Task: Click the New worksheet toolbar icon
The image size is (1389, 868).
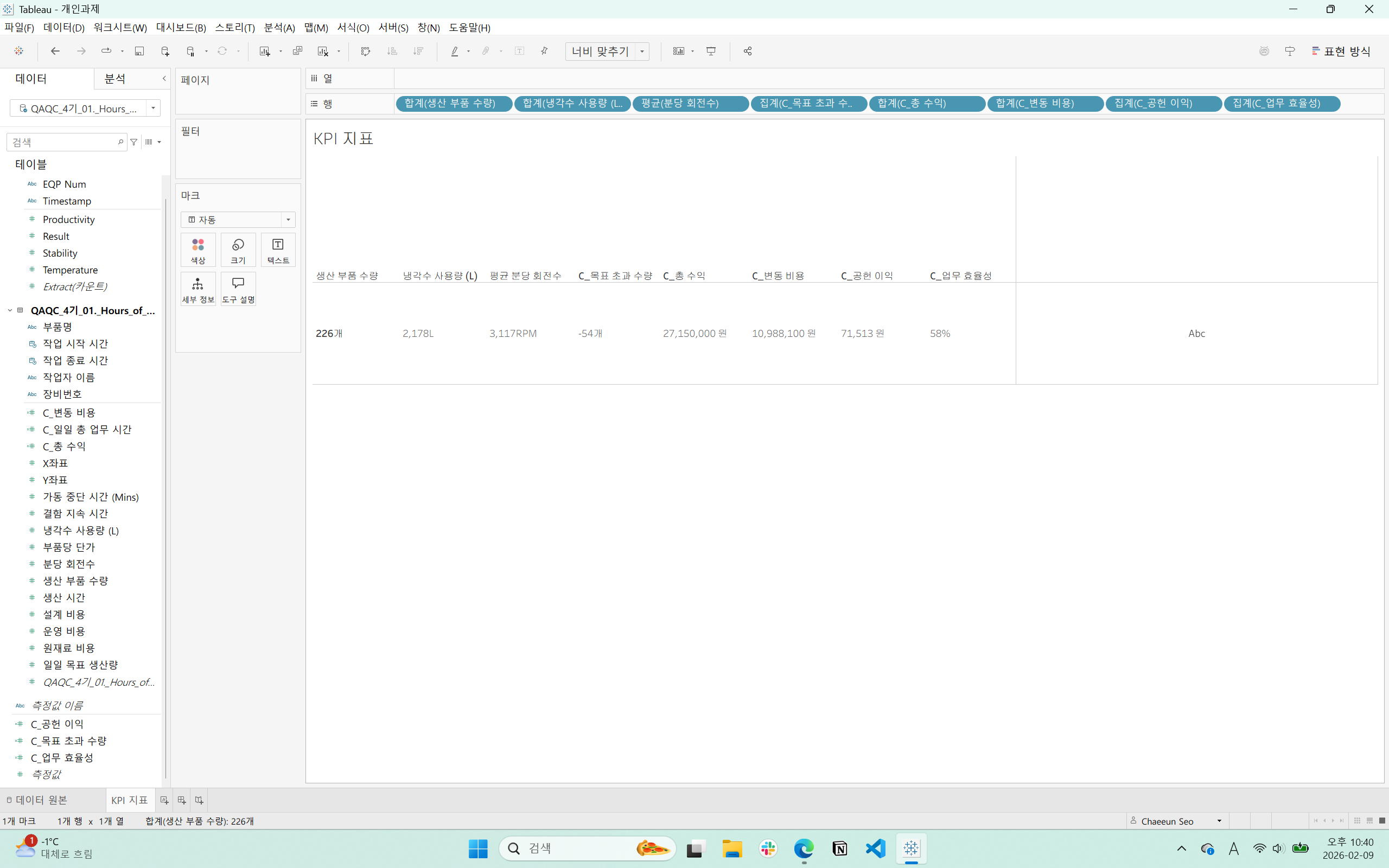Action: tap(265, 51)
